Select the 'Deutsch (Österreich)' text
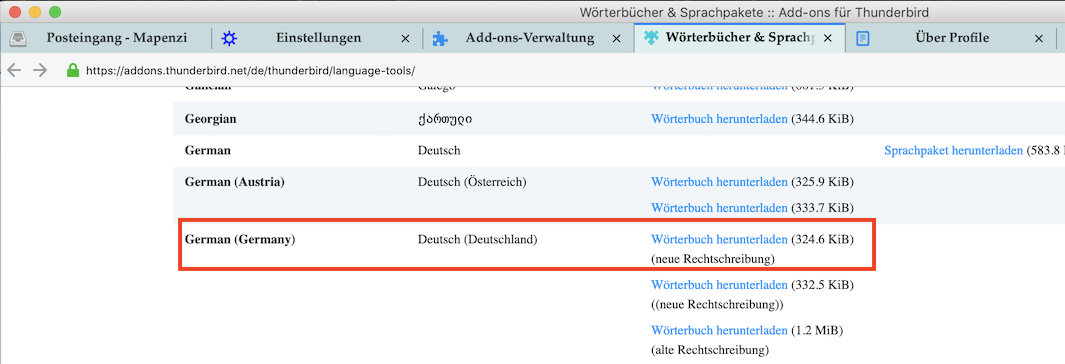1065x364 pixels. 473,182
